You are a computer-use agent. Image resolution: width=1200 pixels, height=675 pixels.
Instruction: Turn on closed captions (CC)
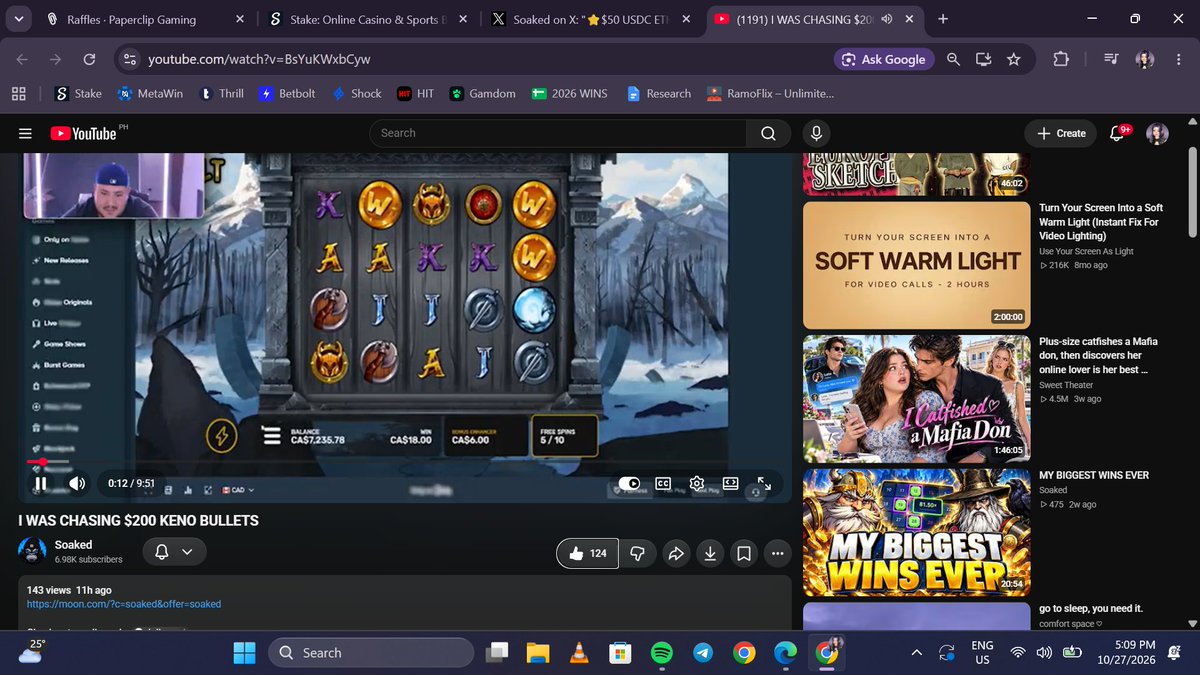pyautogui.click(x=662, y=484)
